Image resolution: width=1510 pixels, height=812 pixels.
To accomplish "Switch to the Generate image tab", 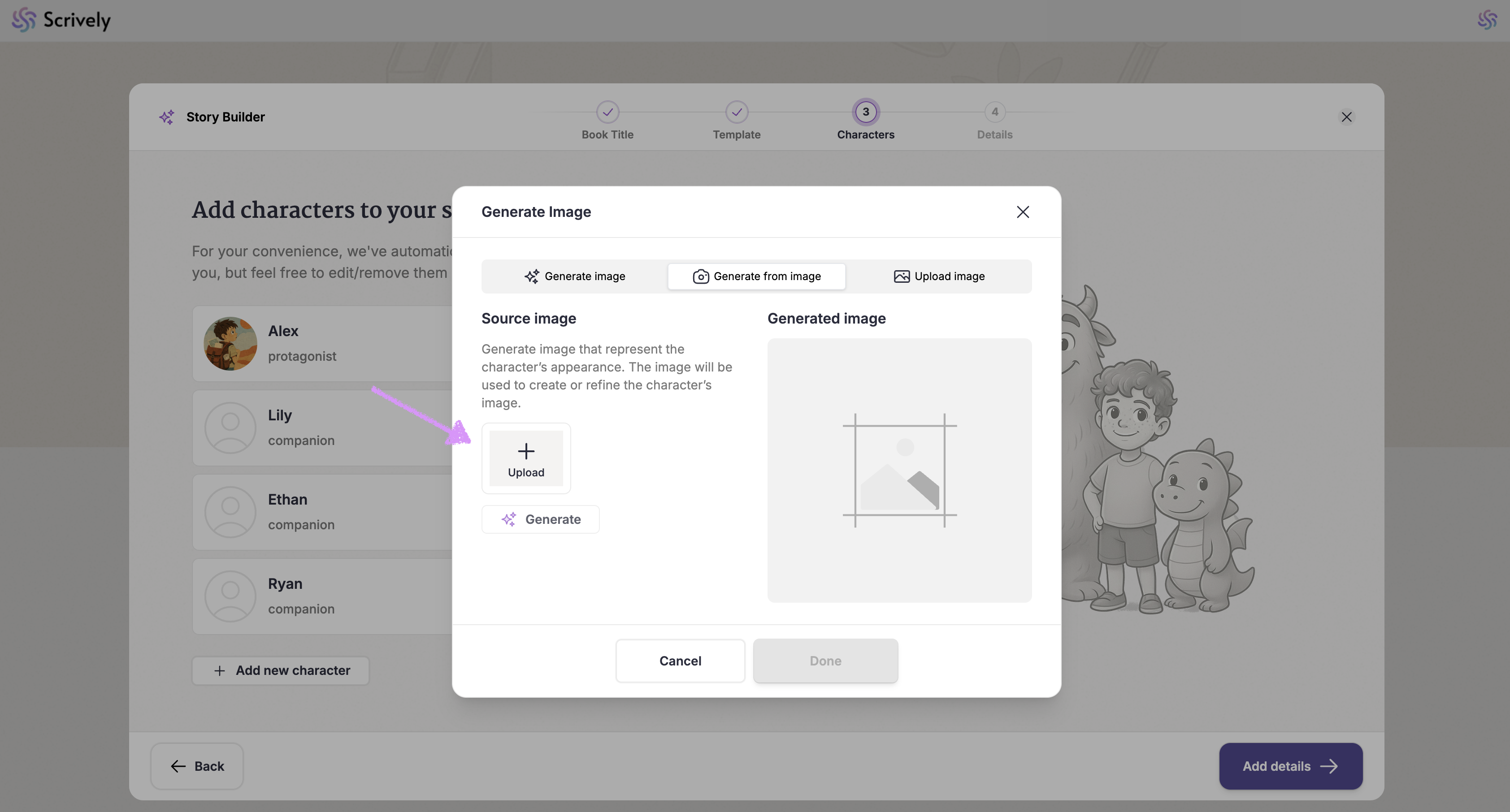I will (x=574, y=276).
